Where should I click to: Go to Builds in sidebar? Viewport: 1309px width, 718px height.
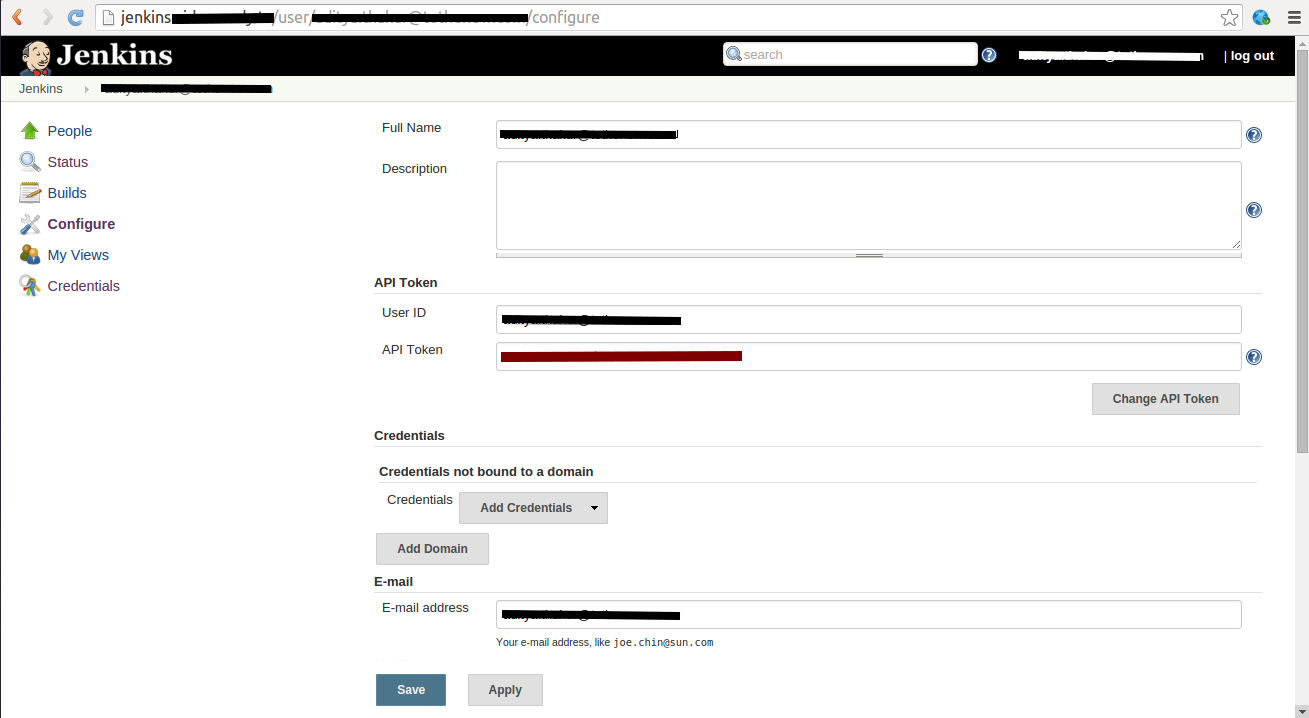(67, 193)
